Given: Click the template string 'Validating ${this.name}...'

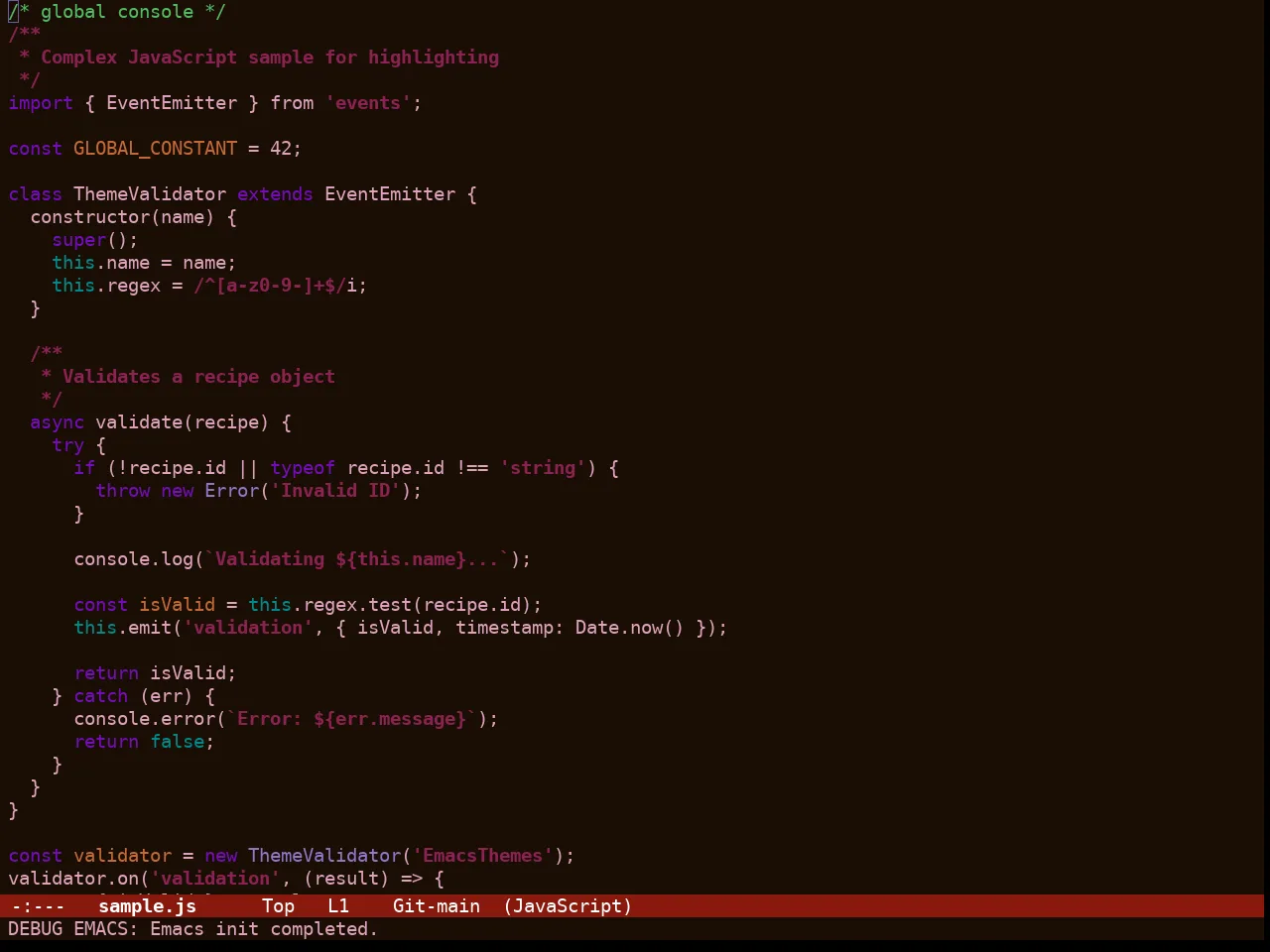Looking at the screenshot, I should click(357, 559).
